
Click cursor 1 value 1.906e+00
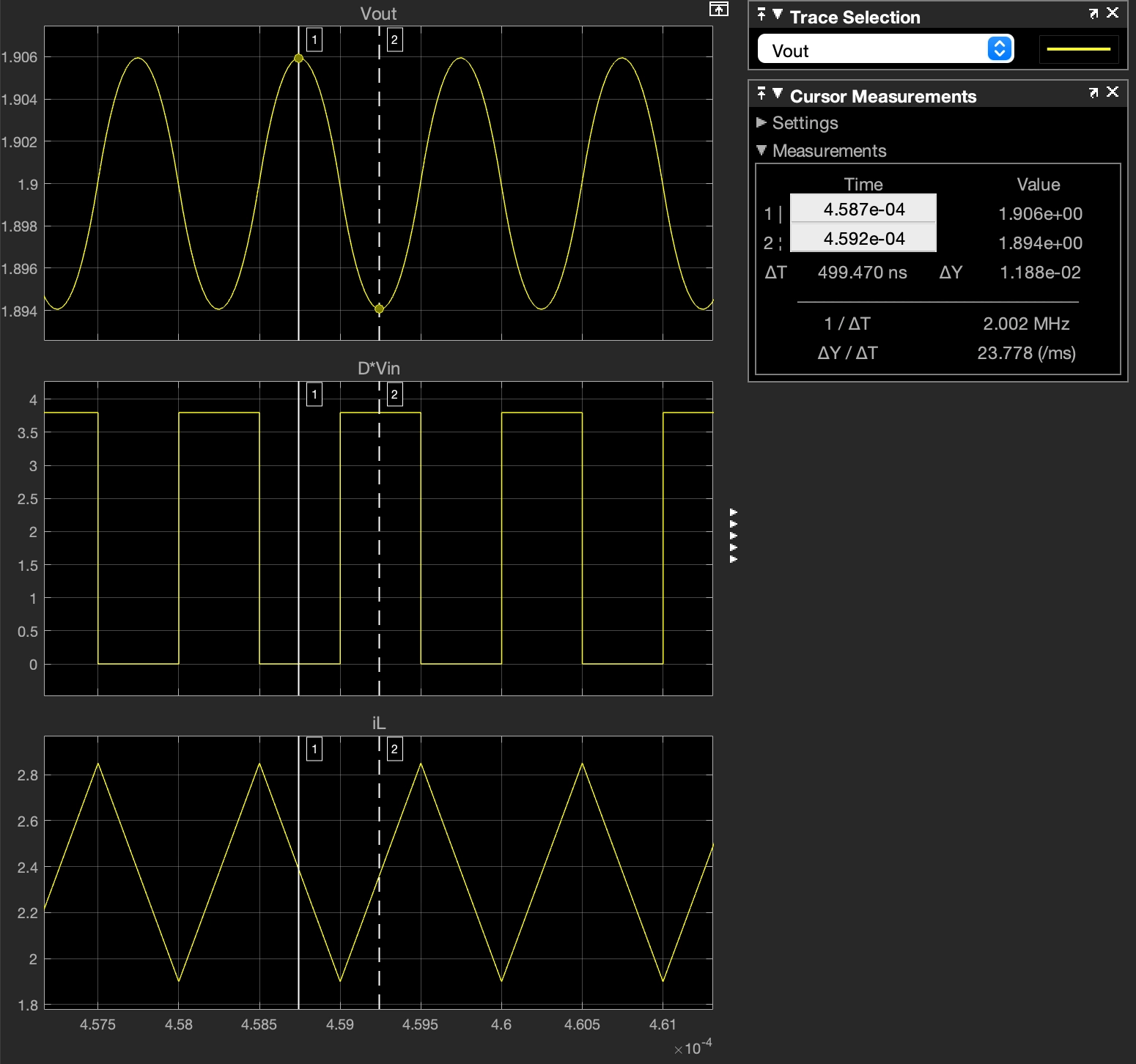[1040, 213]
